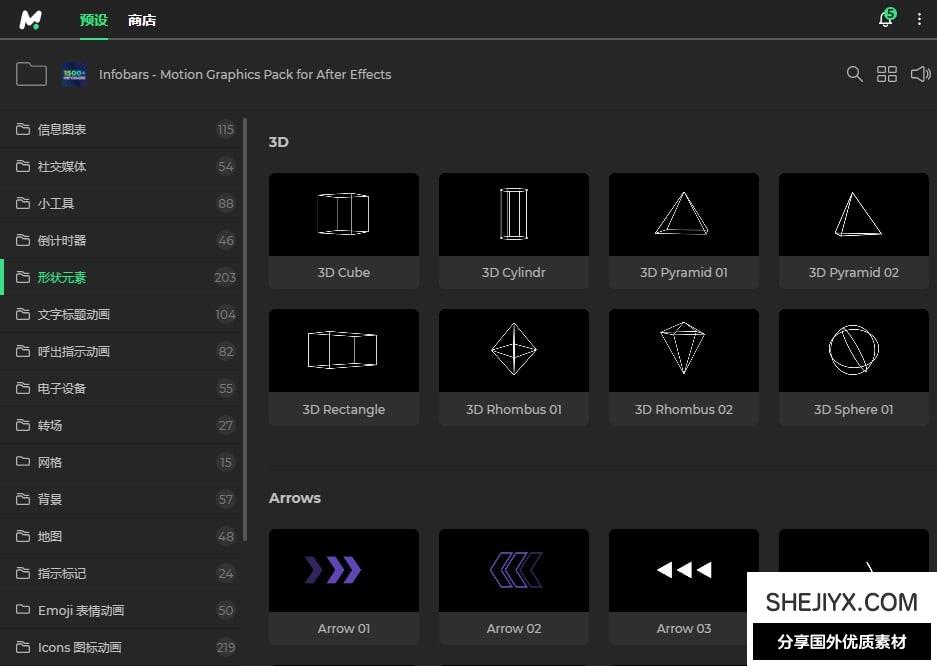Select the 倒计时器 folder
The image size is (937, 666).
coord(62,240)
